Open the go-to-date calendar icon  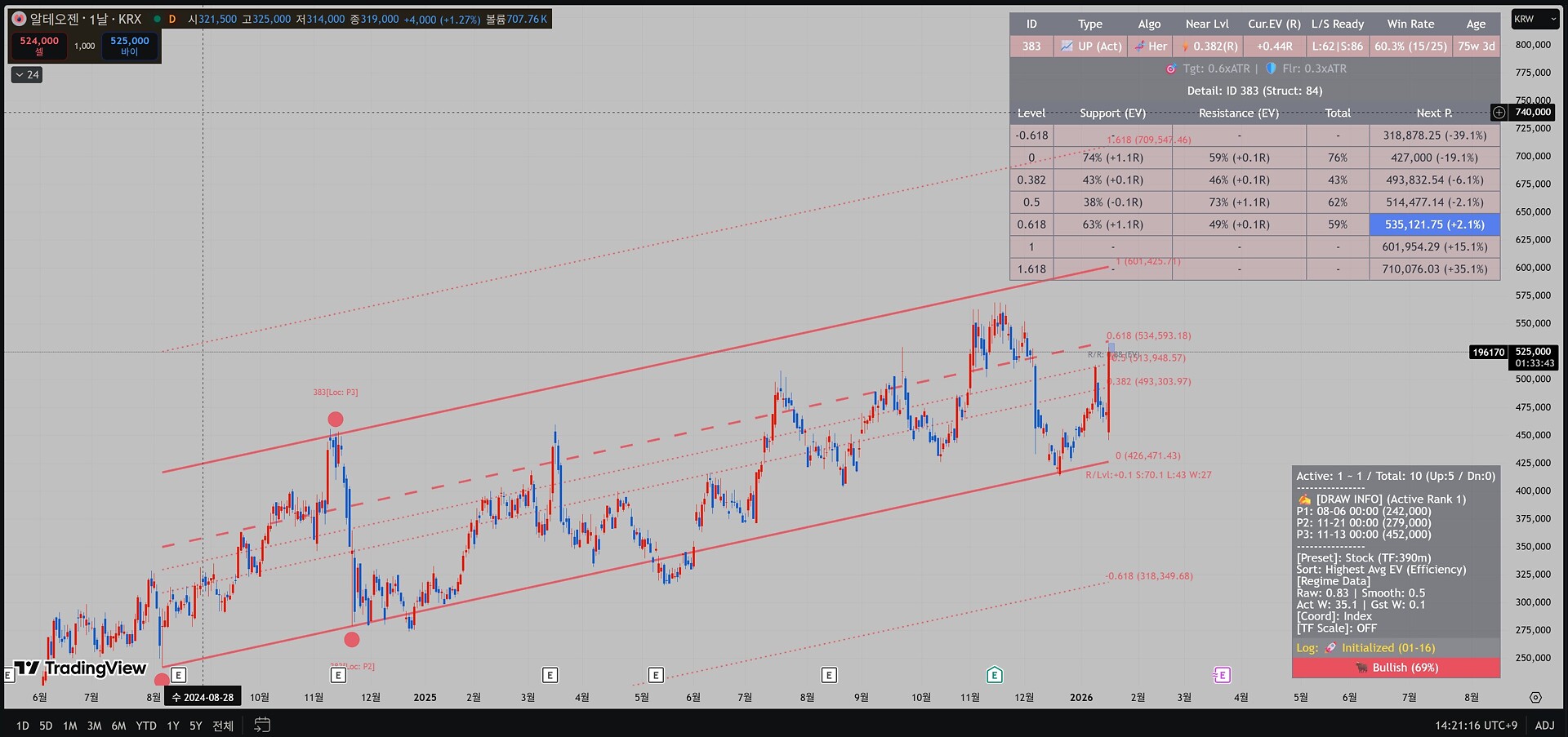[x=262, y=725]
